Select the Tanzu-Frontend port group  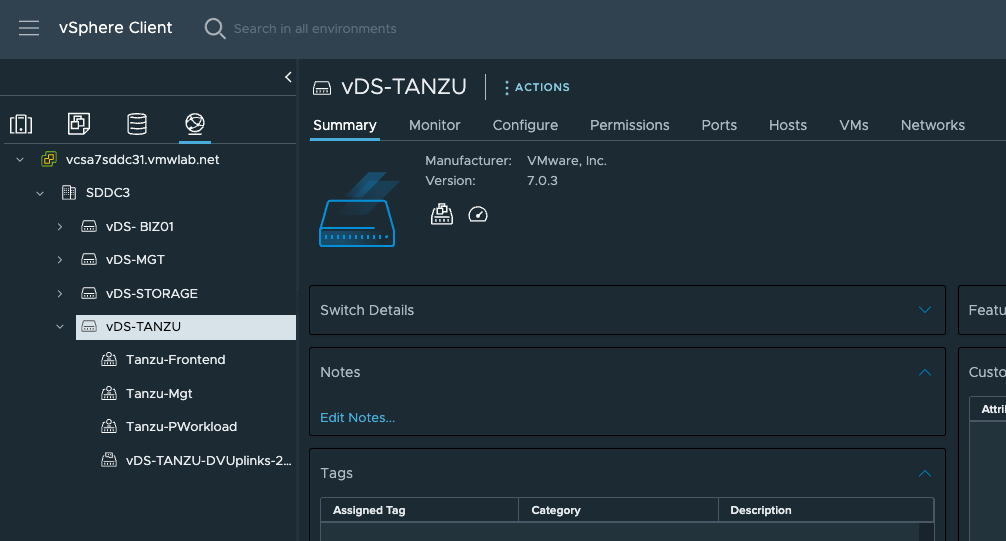click(175, 359)
